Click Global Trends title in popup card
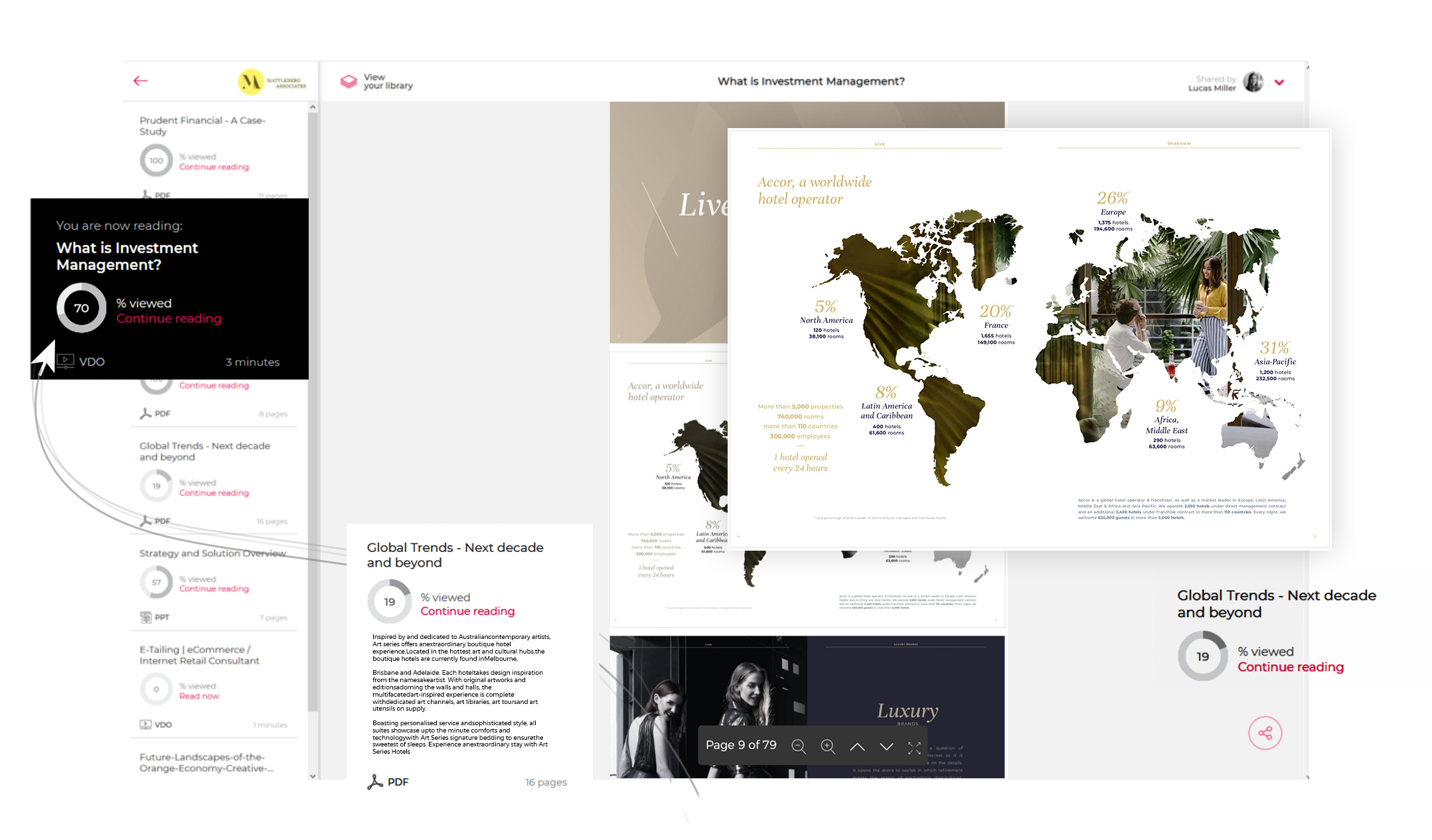Viewport: 1432px width, 840px height. 455,555
